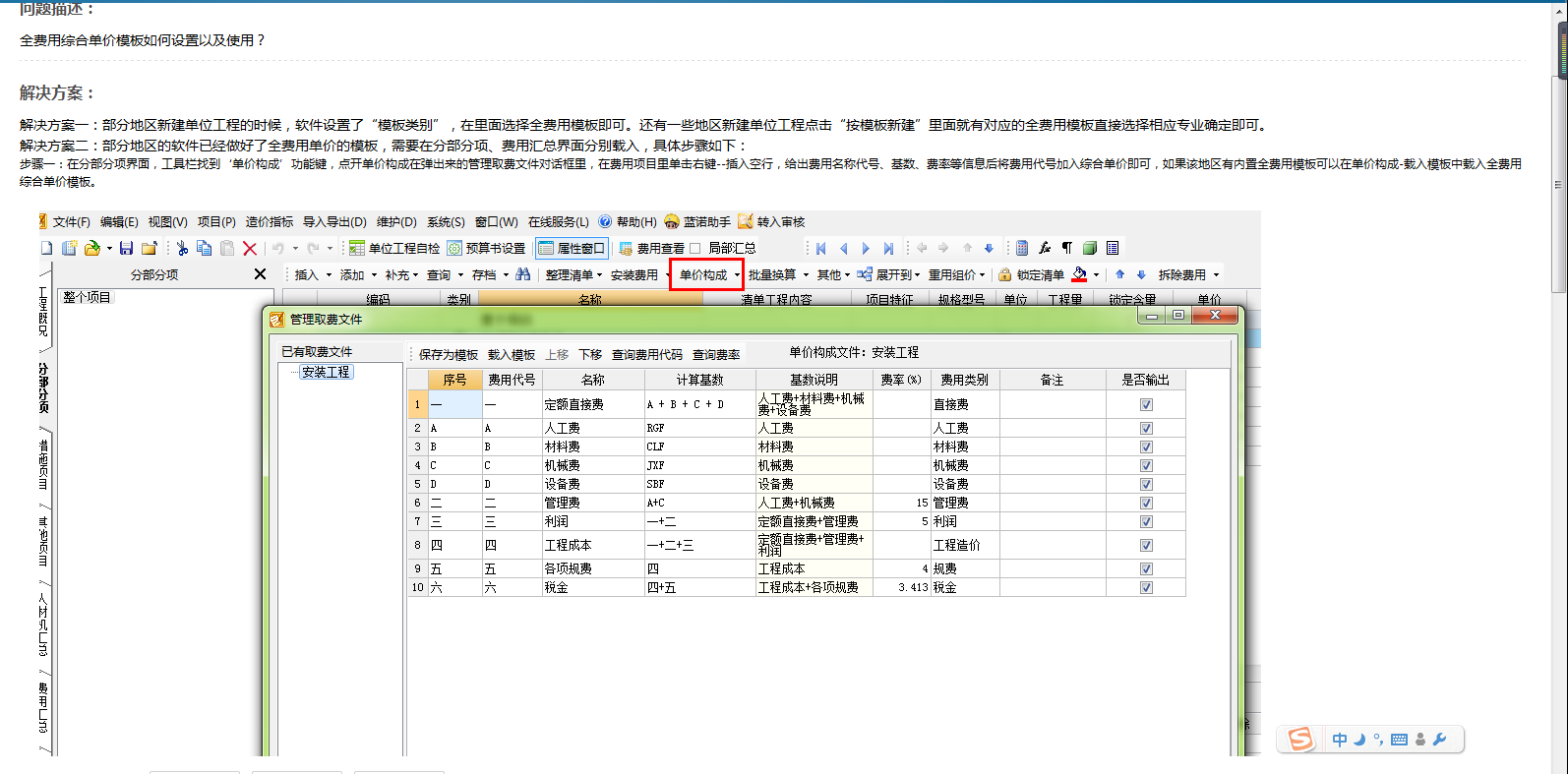Image resolution: width=1568 pixels, height=774 pixels.
Task: Select 安装工程 in 已有取费文件 tree
Action: [326, 372]
